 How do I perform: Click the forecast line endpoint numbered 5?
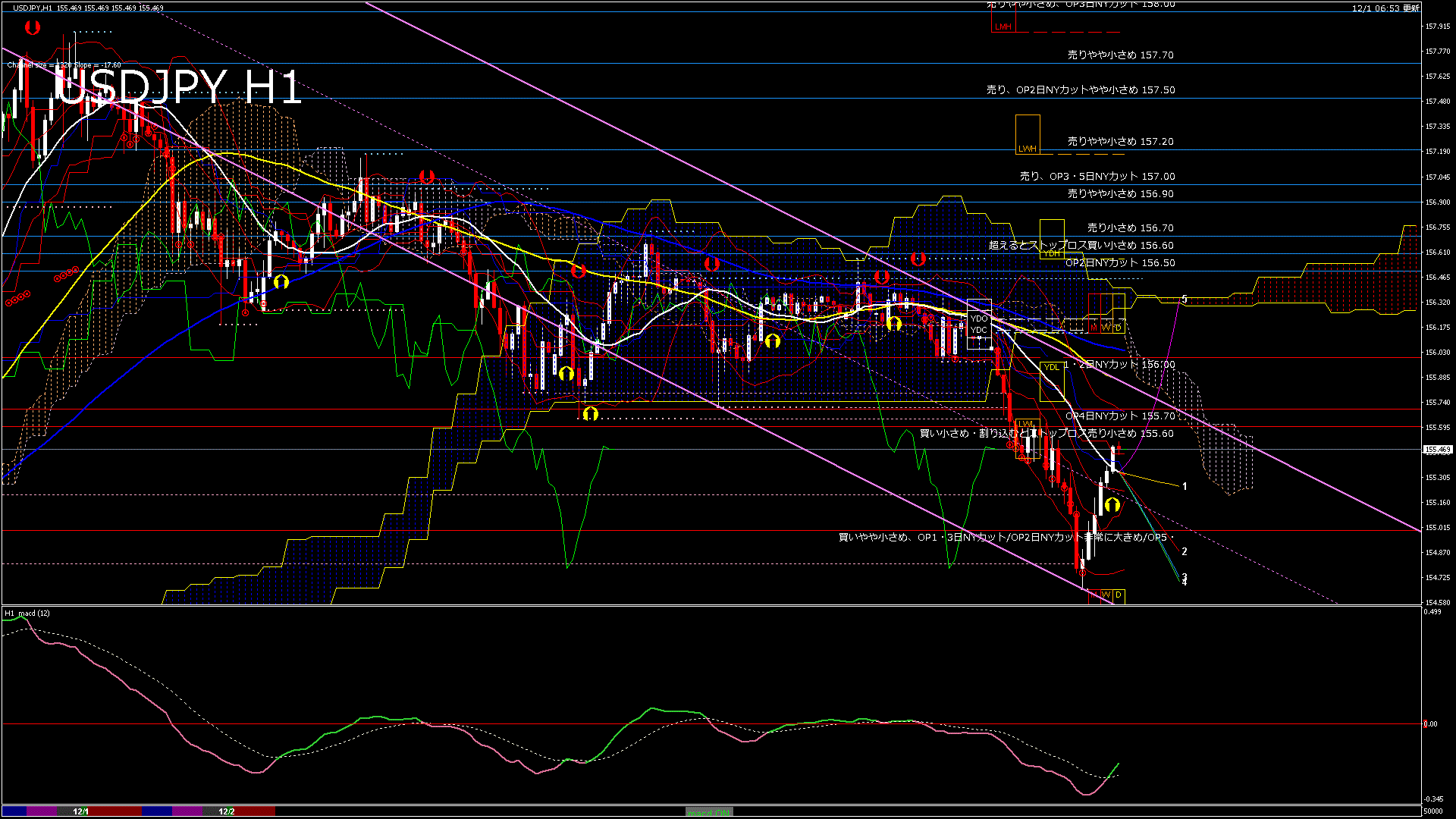1185,300
